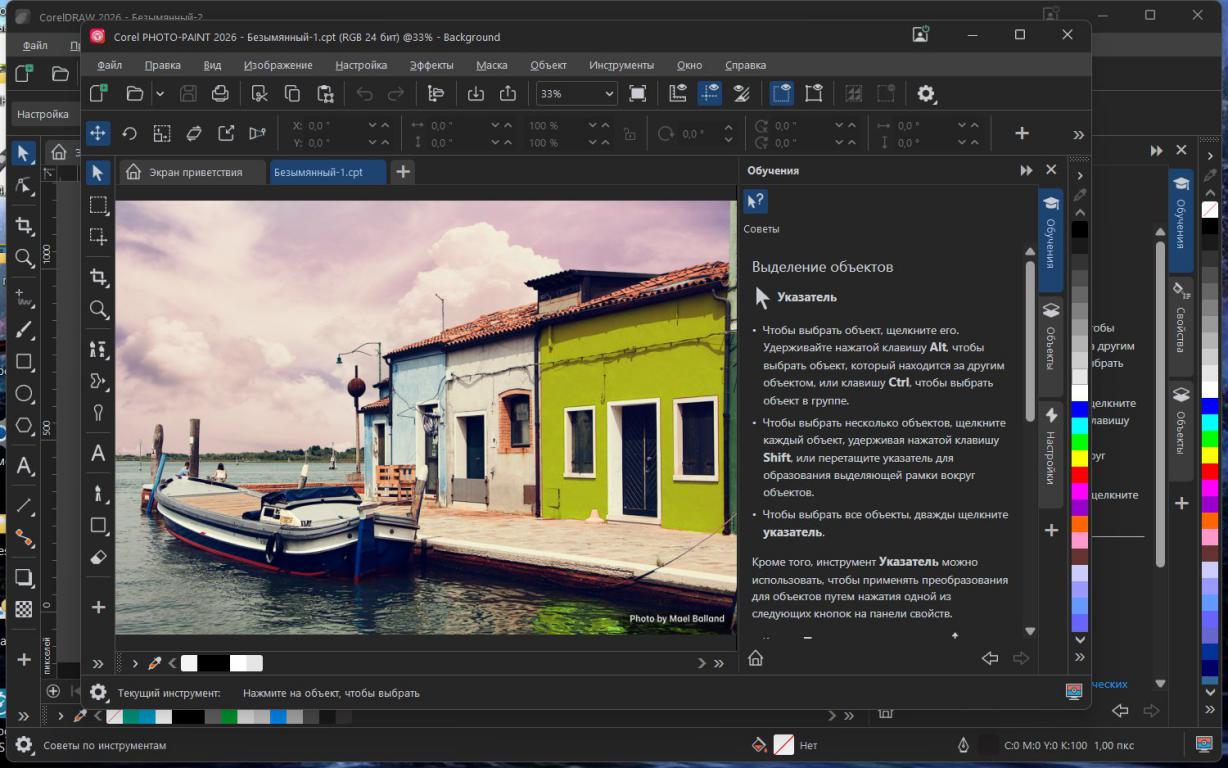Select the Text tool in PHOTO-PAINT toolbox

pos(98,453)
